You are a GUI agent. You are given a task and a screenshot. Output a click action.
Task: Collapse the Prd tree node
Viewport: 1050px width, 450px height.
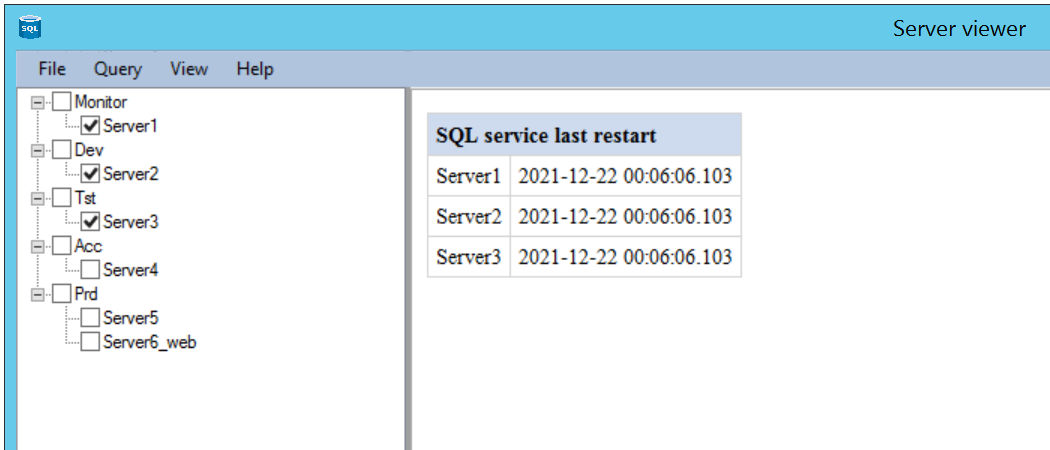[38, 294]
